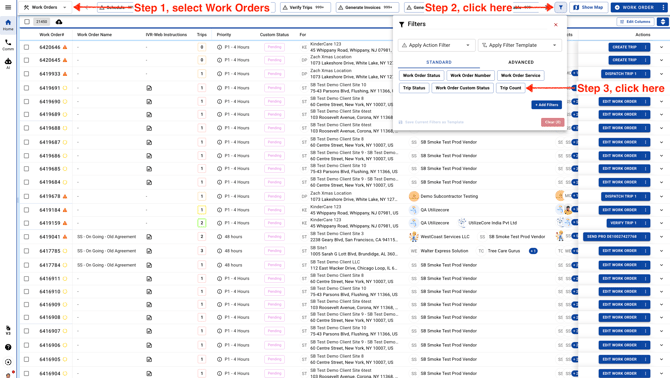The image size is (670, 378).
Task: Select the checkbox for work order 6419678
Action: [26, 196]
